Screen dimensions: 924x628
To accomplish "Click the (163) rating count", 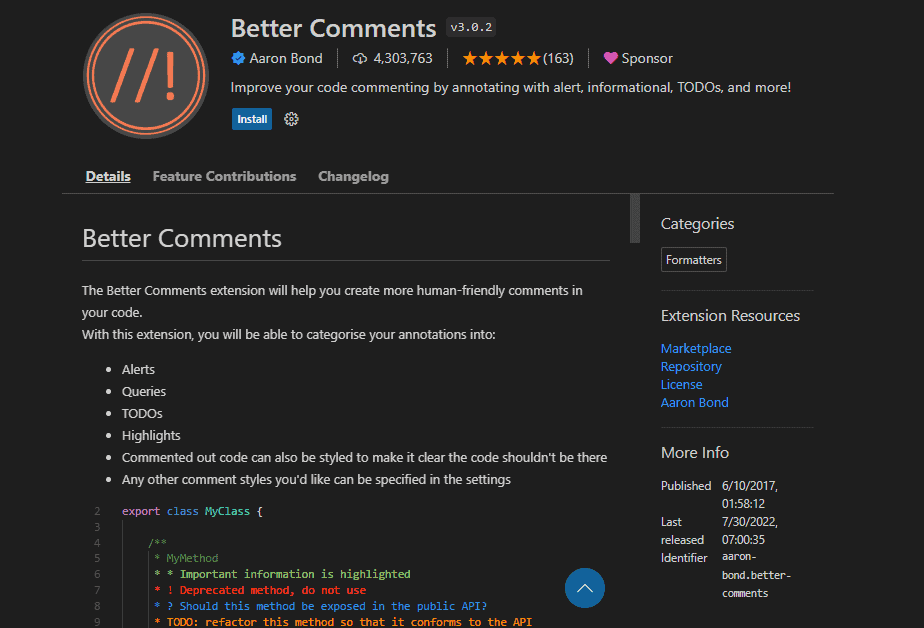I will coord(558,58).
